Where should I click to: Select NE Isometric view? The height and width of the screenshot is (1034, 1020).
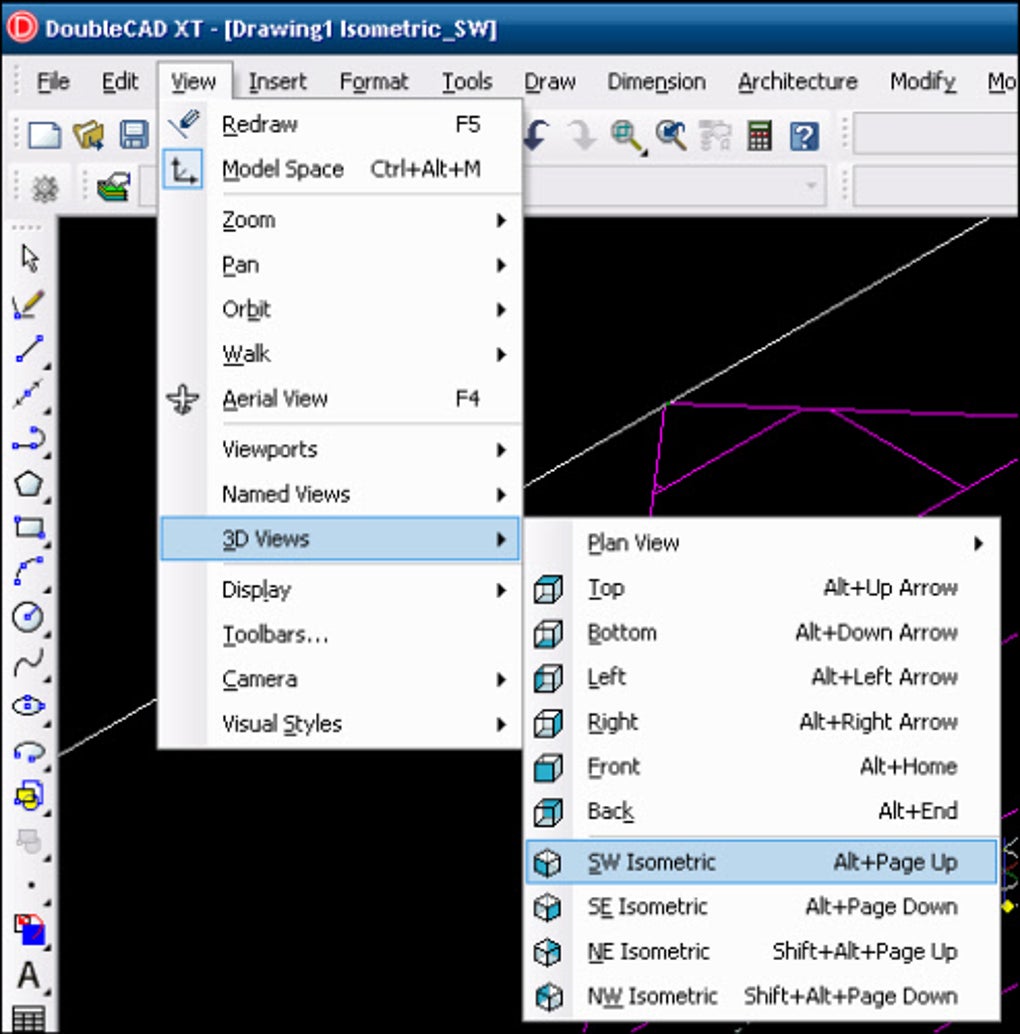click(762, 952)
